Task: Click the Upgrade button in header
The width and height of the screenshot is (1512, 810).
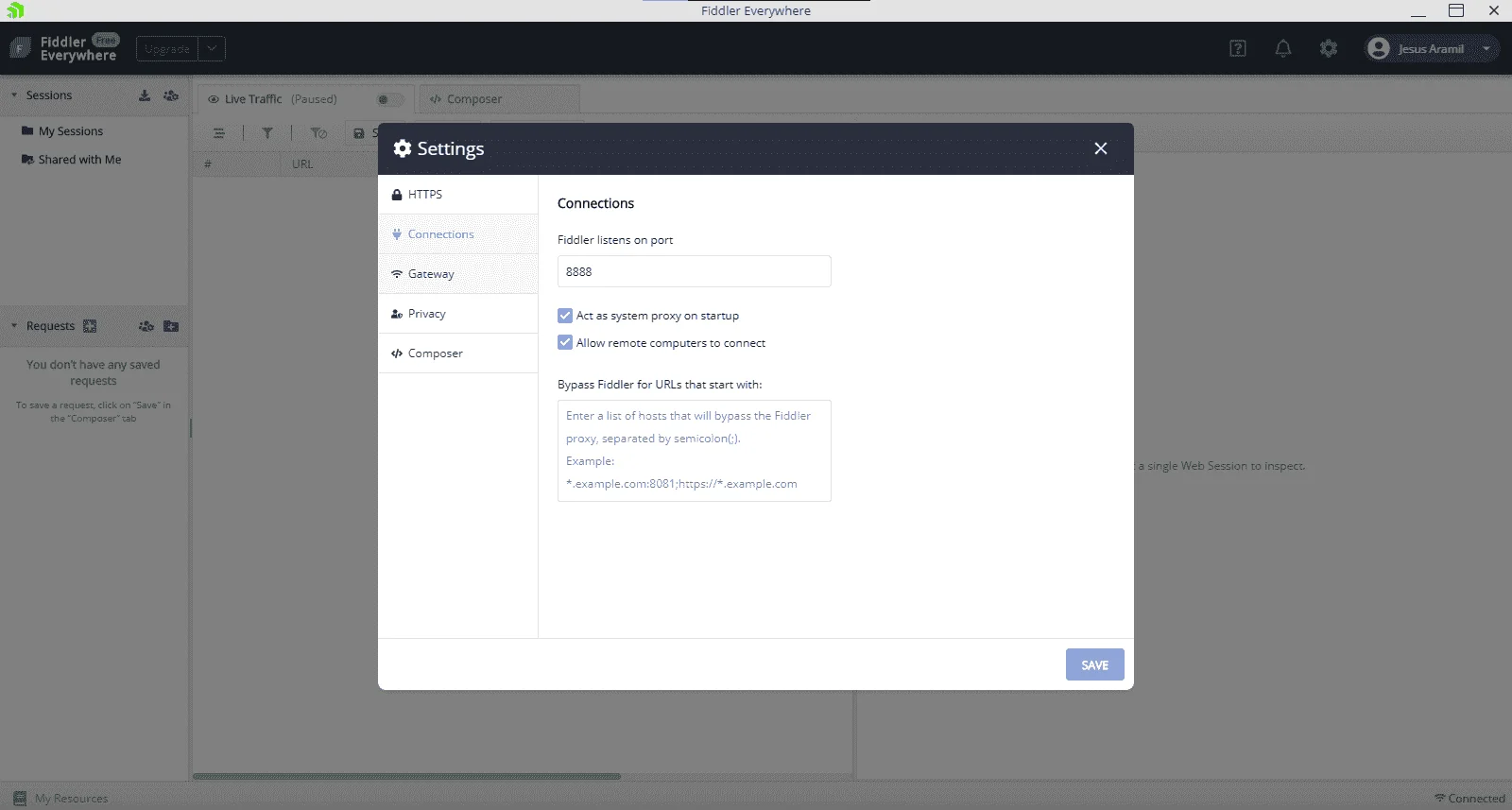Action: [x=167, y=49]
